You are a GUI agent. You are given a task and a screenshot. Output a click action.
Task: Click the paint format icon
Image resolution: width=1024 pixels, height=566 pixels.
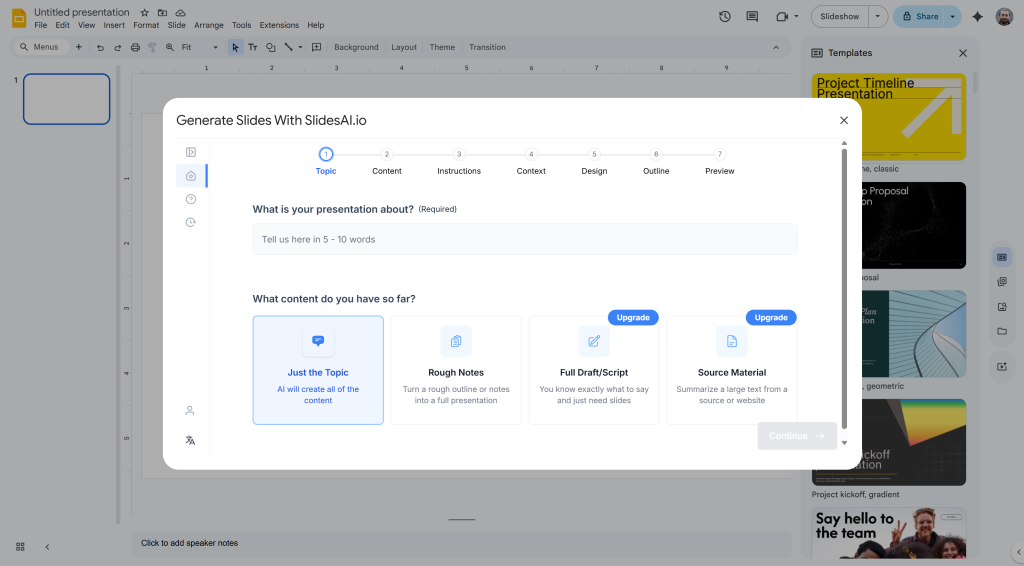click(x=152, y=47)
